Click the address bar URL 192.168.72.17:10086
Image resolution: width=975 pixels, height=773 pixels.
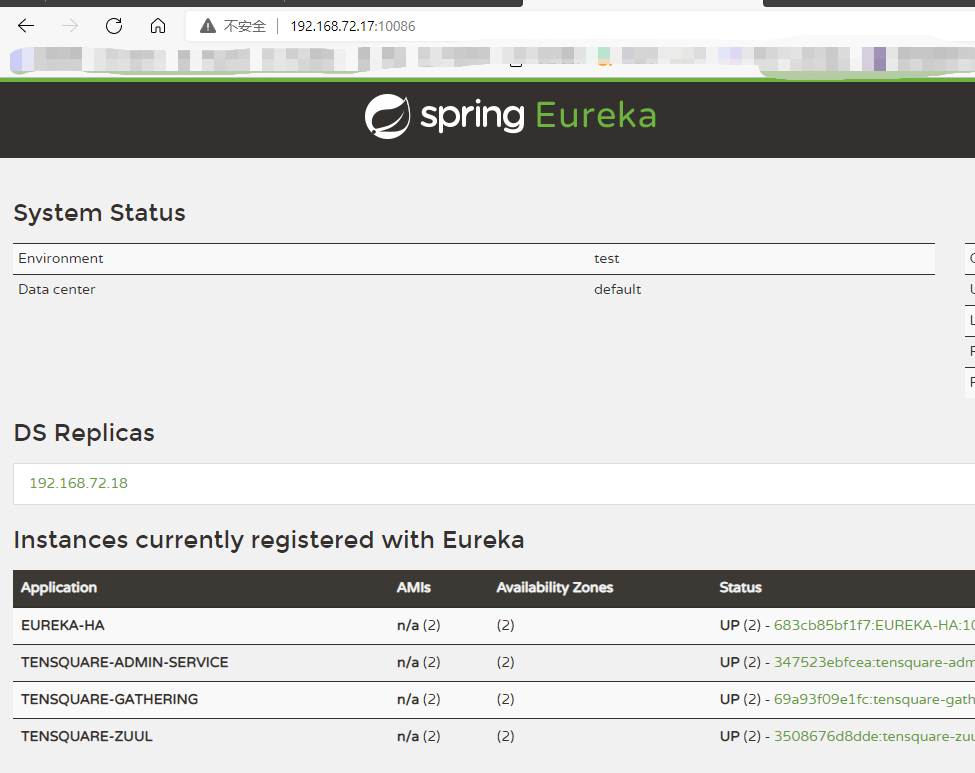tap(352, 26)
